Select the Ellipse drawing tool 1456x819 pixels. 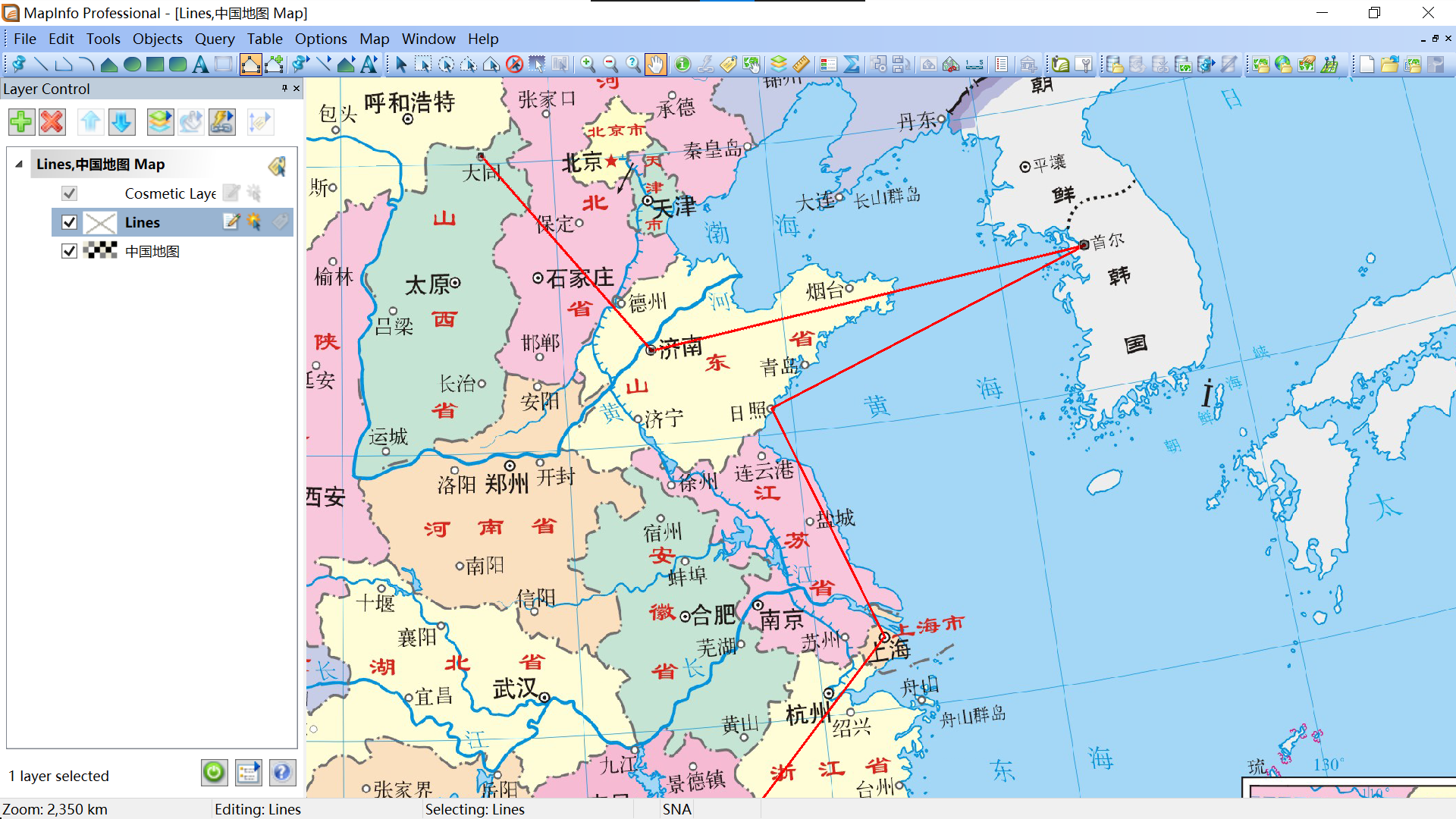[132, 64]
